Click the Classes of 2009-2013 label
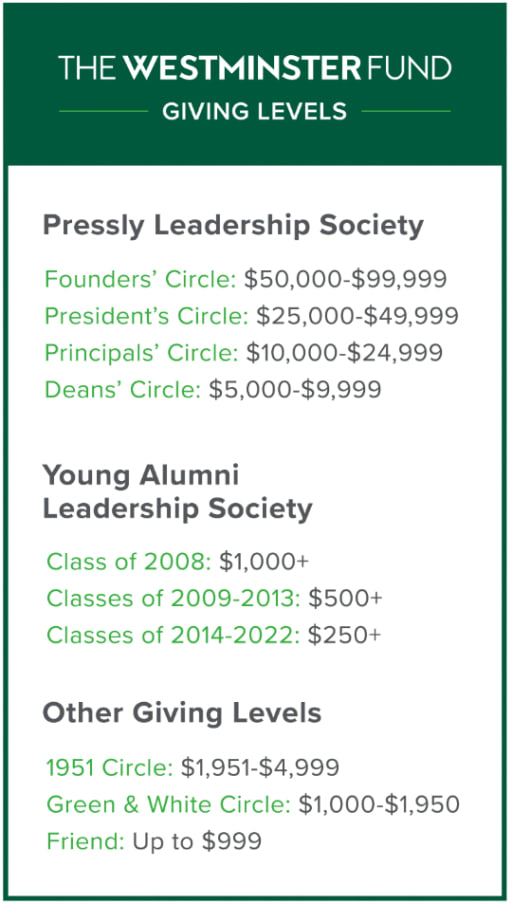Viewport: 512px width, 905px height. [174, 599]
